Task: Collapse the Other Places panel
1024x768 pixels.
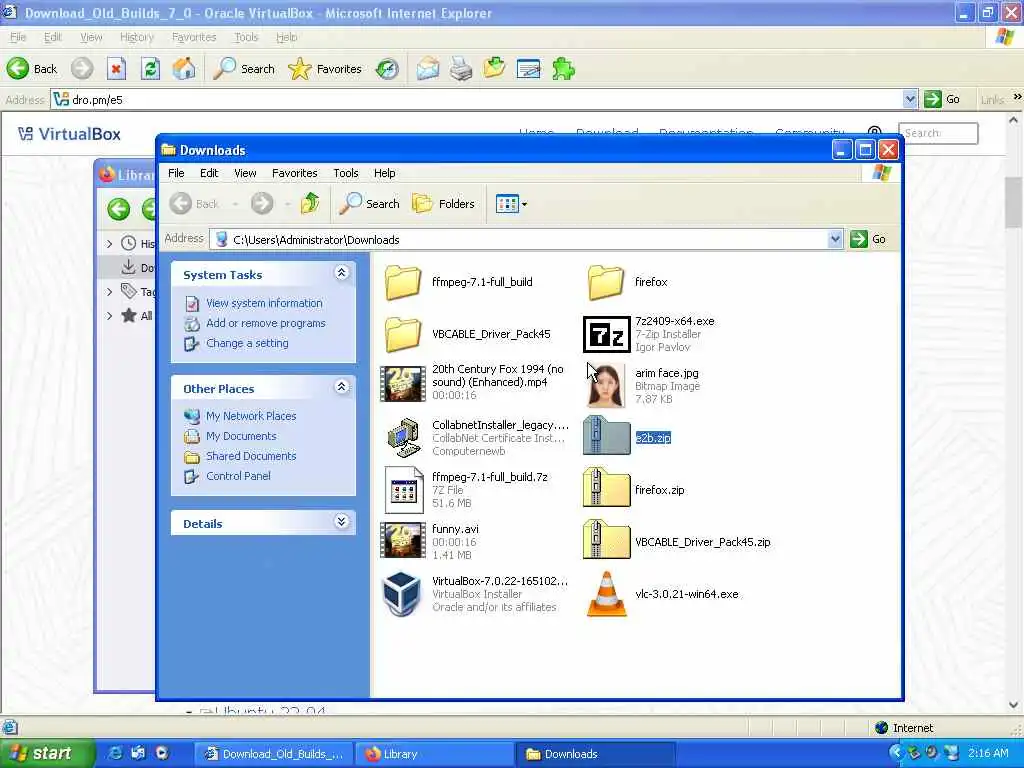Action: [x=342, y=387]
